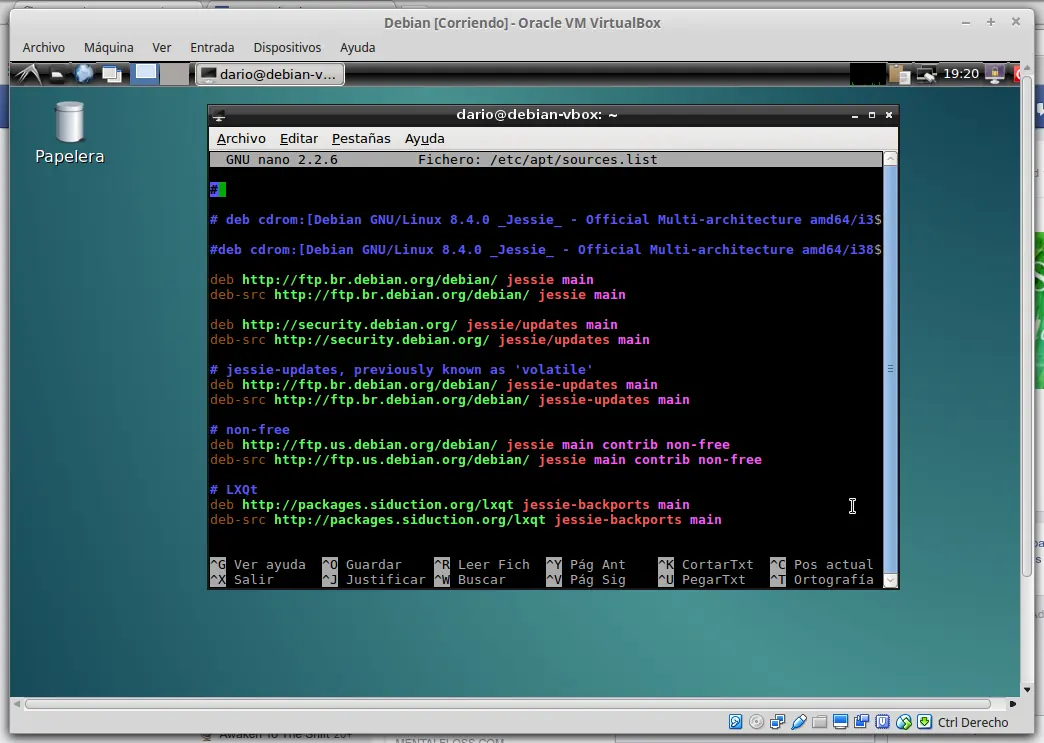
Task: Click the 19:20 panel clock
Action: pyautogui.click(x=961, y=73)
